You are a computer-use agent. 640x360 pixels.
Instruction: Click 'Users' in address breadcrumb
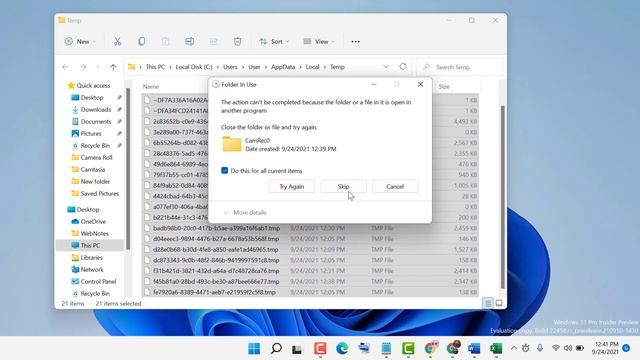click(x=230, y=67)
